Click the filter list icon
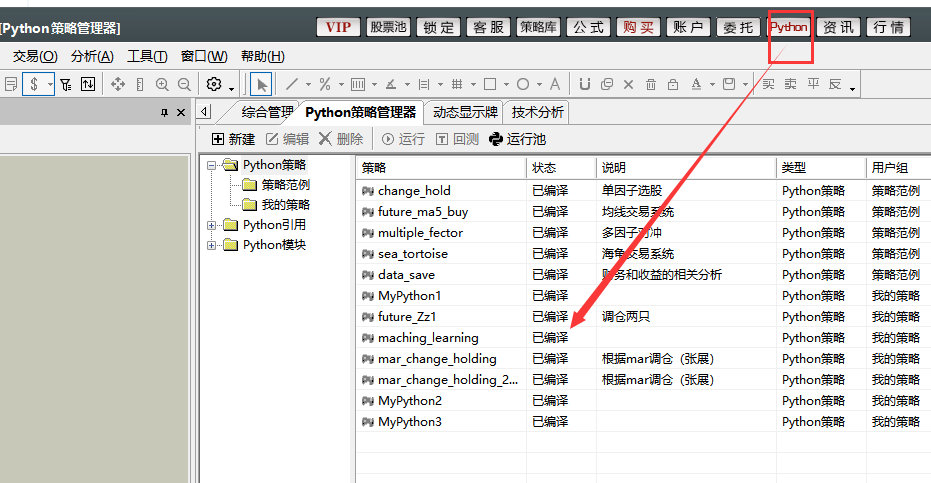 pyautogui.click(x=66, y=84)
